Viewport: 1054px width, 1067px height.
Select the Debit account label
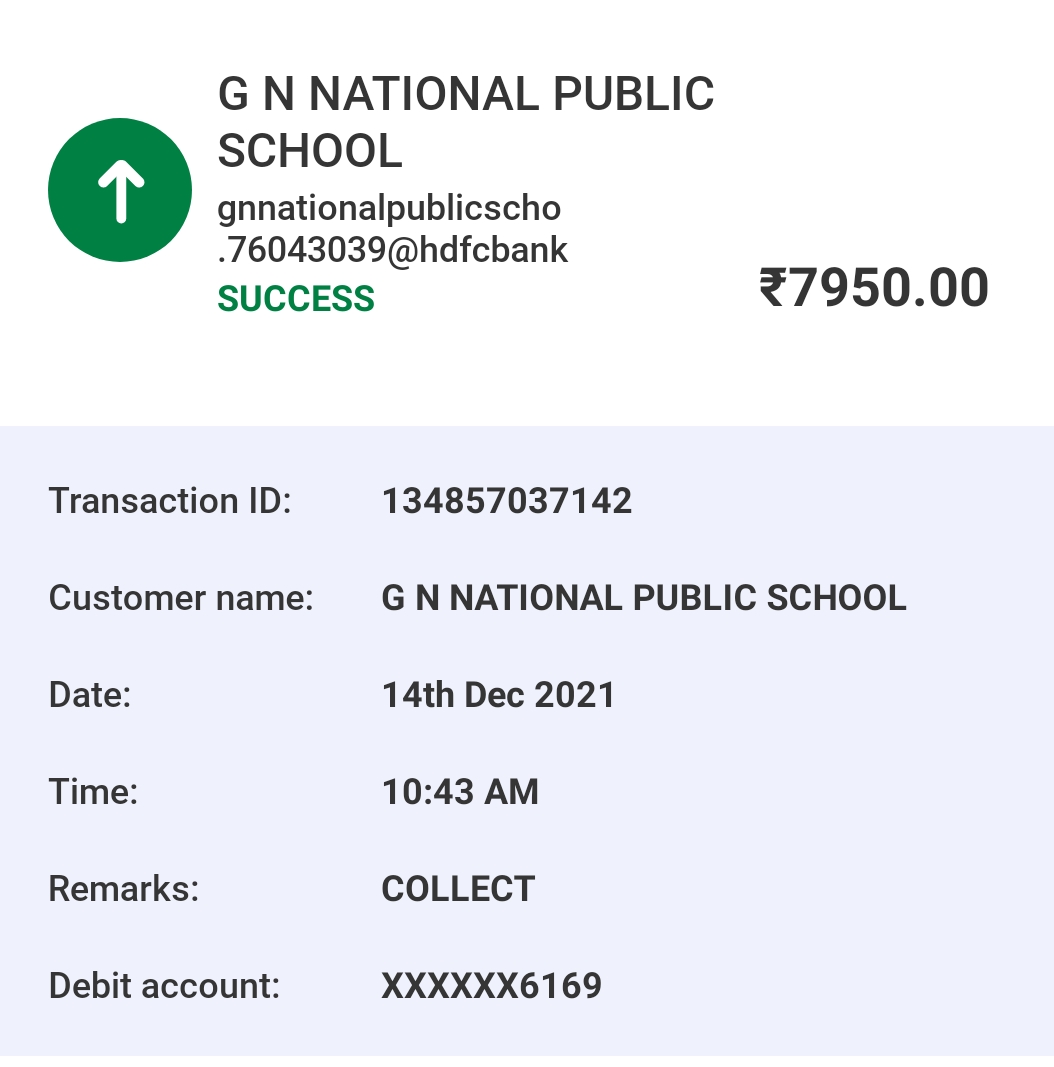(164, 985)
